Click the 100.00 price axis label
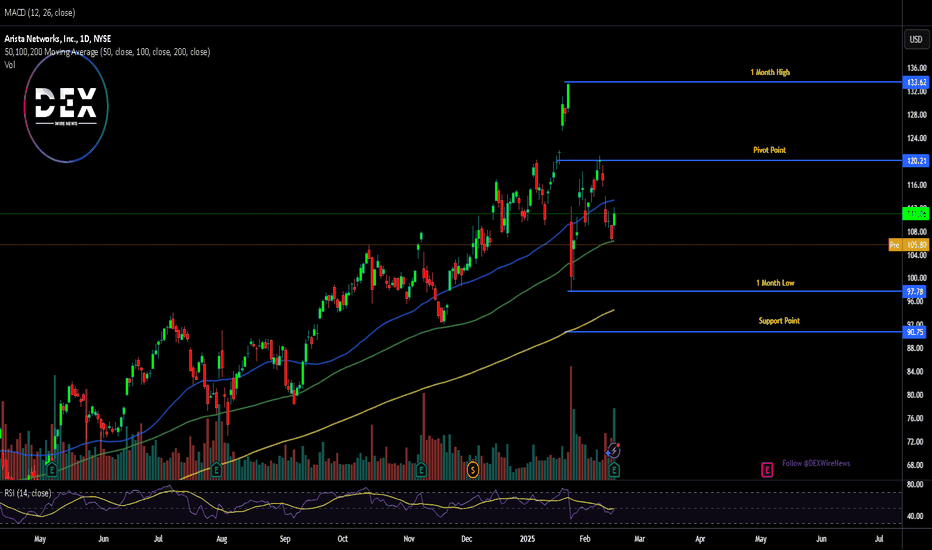 [917, 278]
